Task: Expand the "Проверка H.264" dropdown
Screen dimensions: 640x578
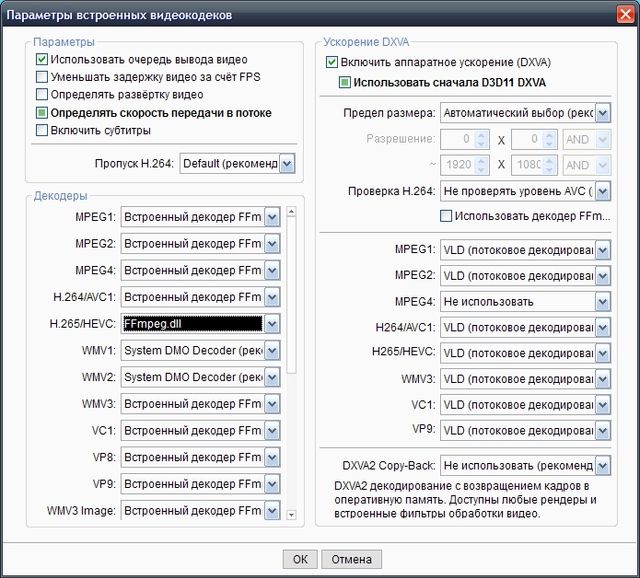Action: point(601,191)
